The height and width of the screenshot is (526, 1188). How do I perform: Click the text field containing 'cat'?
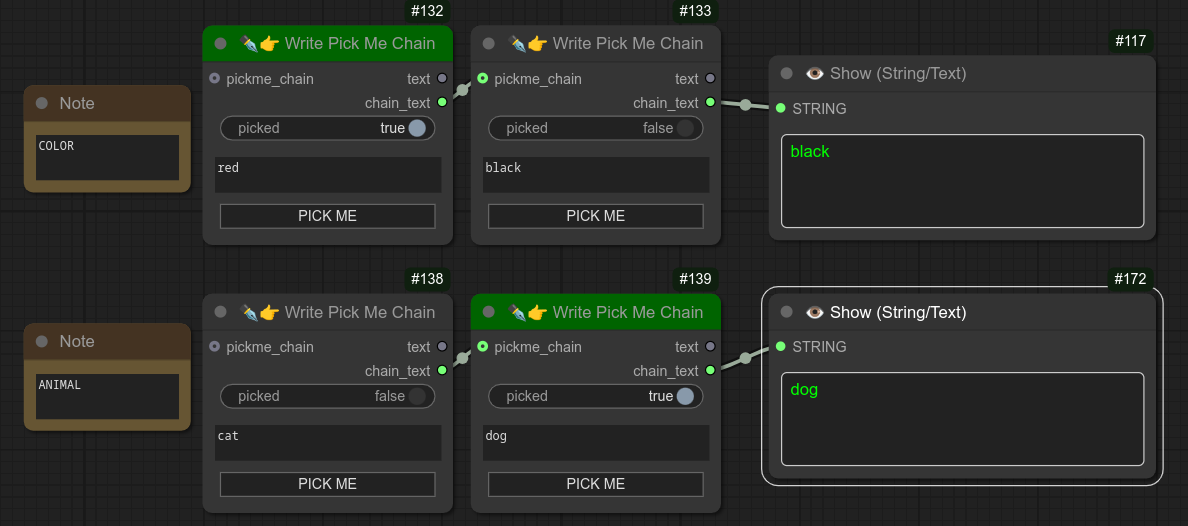(327, 443)
